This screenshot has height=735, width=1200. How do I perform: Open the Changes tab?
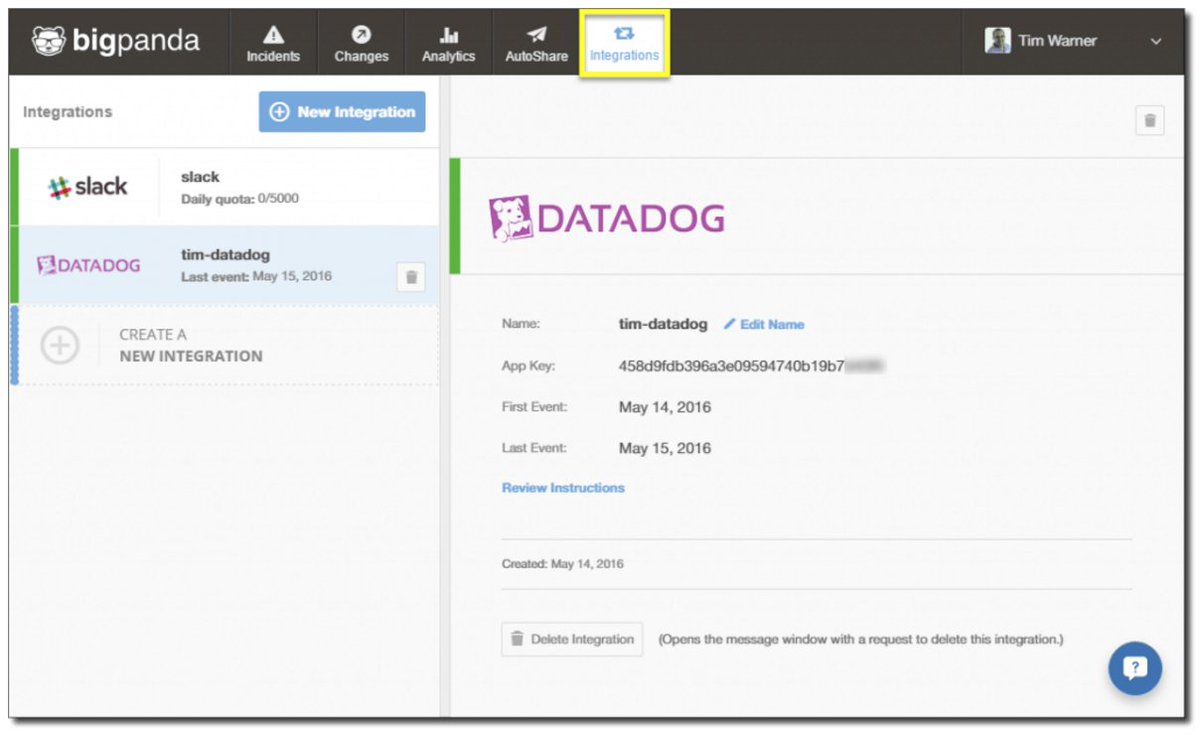click(361, 44)
